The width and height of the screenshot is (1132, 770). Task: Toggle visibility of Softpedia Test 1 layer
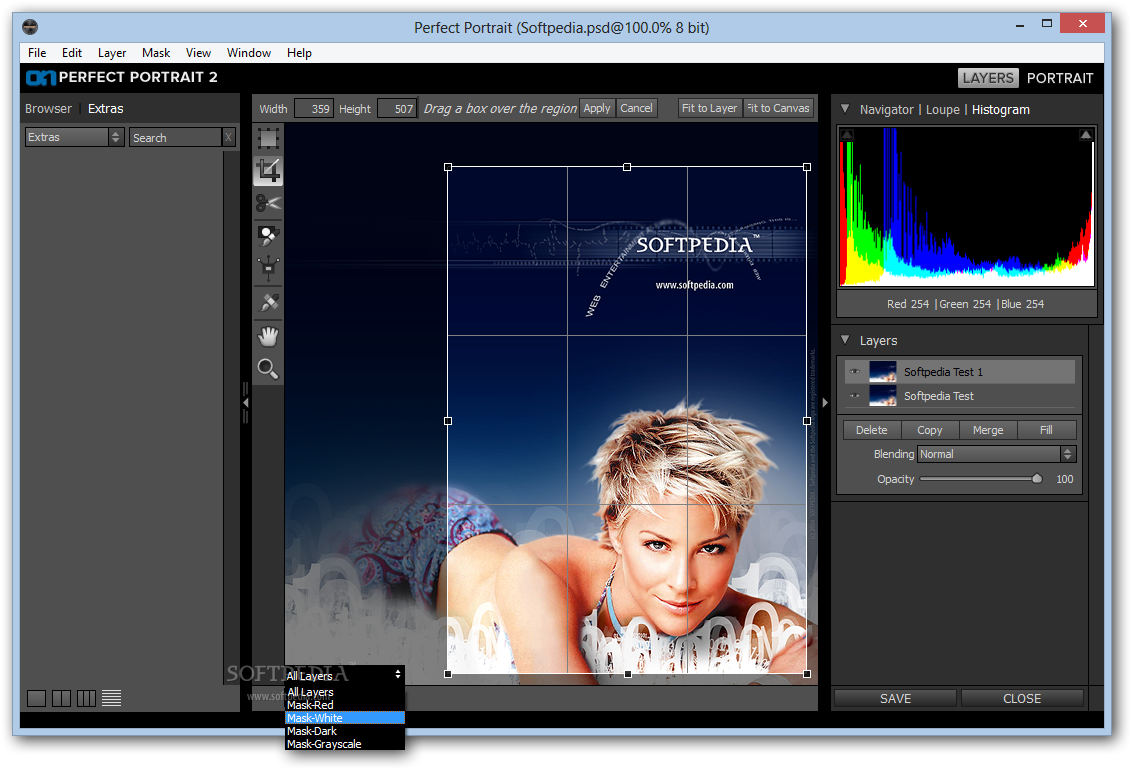(855, 372)
